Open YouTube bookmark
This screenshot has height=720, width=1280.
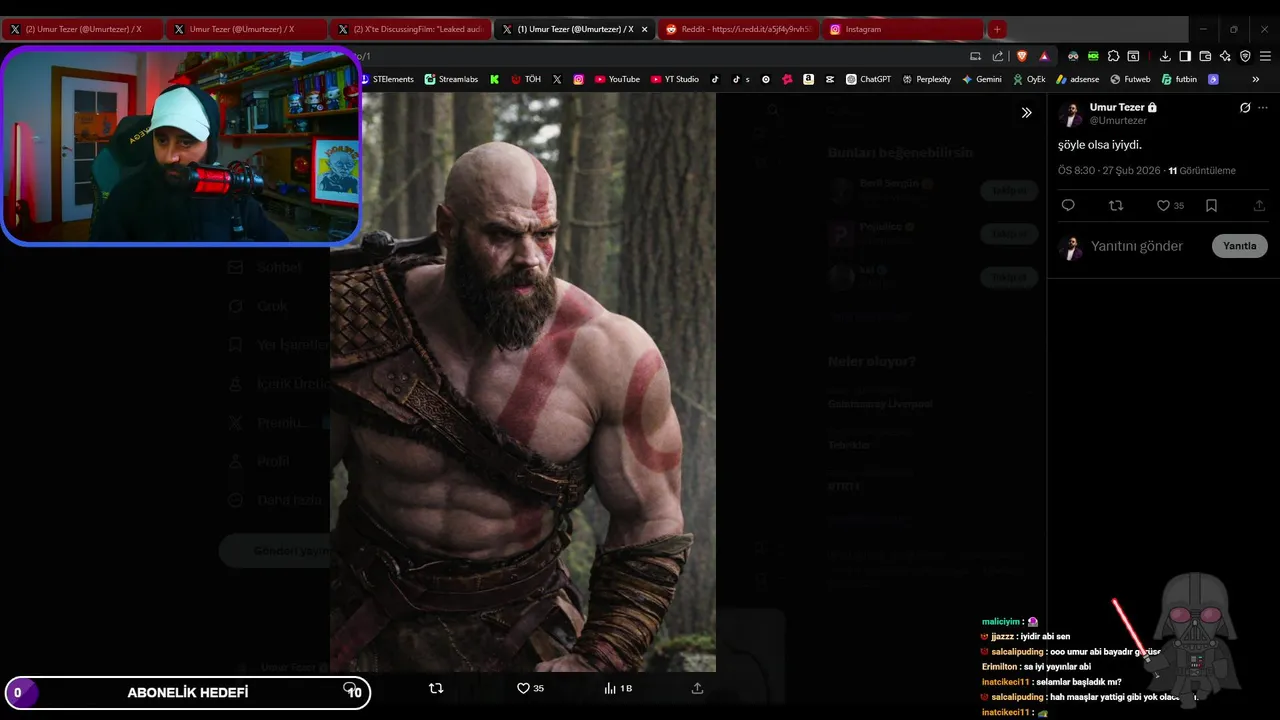(x=617, y=79)
